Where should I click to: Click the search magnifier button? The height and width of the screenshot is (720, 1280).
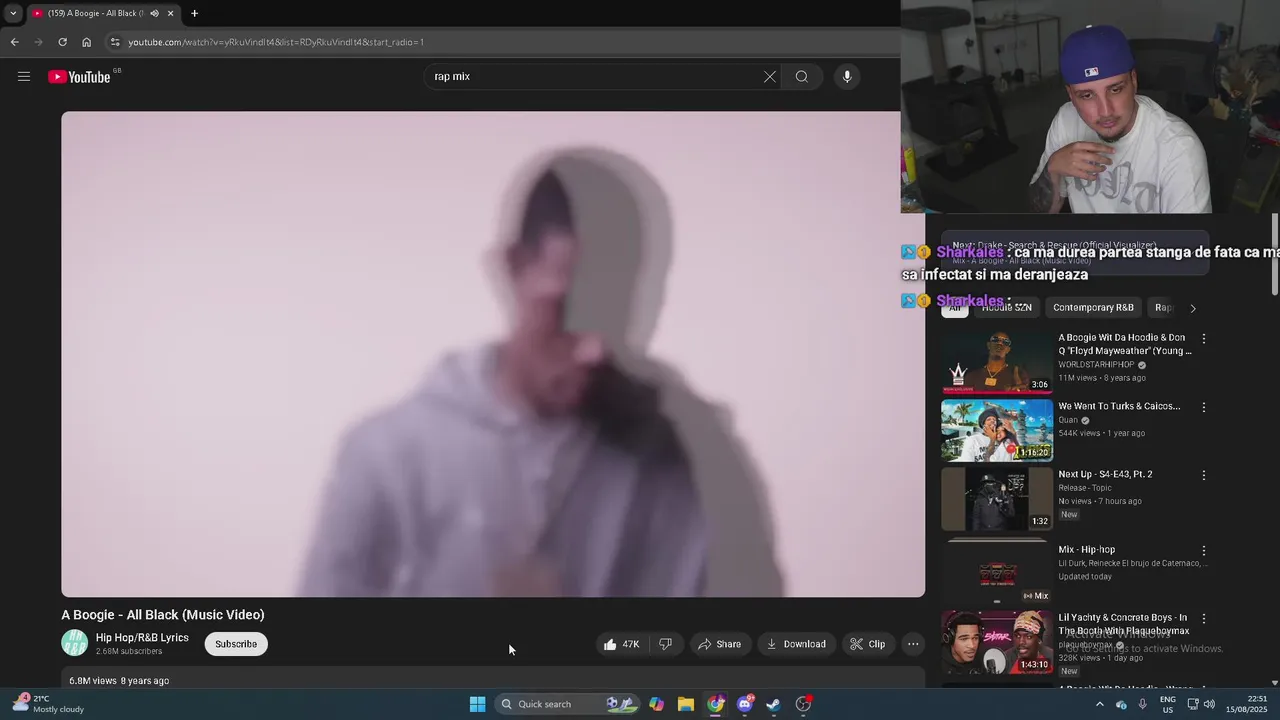coord(802,77)
